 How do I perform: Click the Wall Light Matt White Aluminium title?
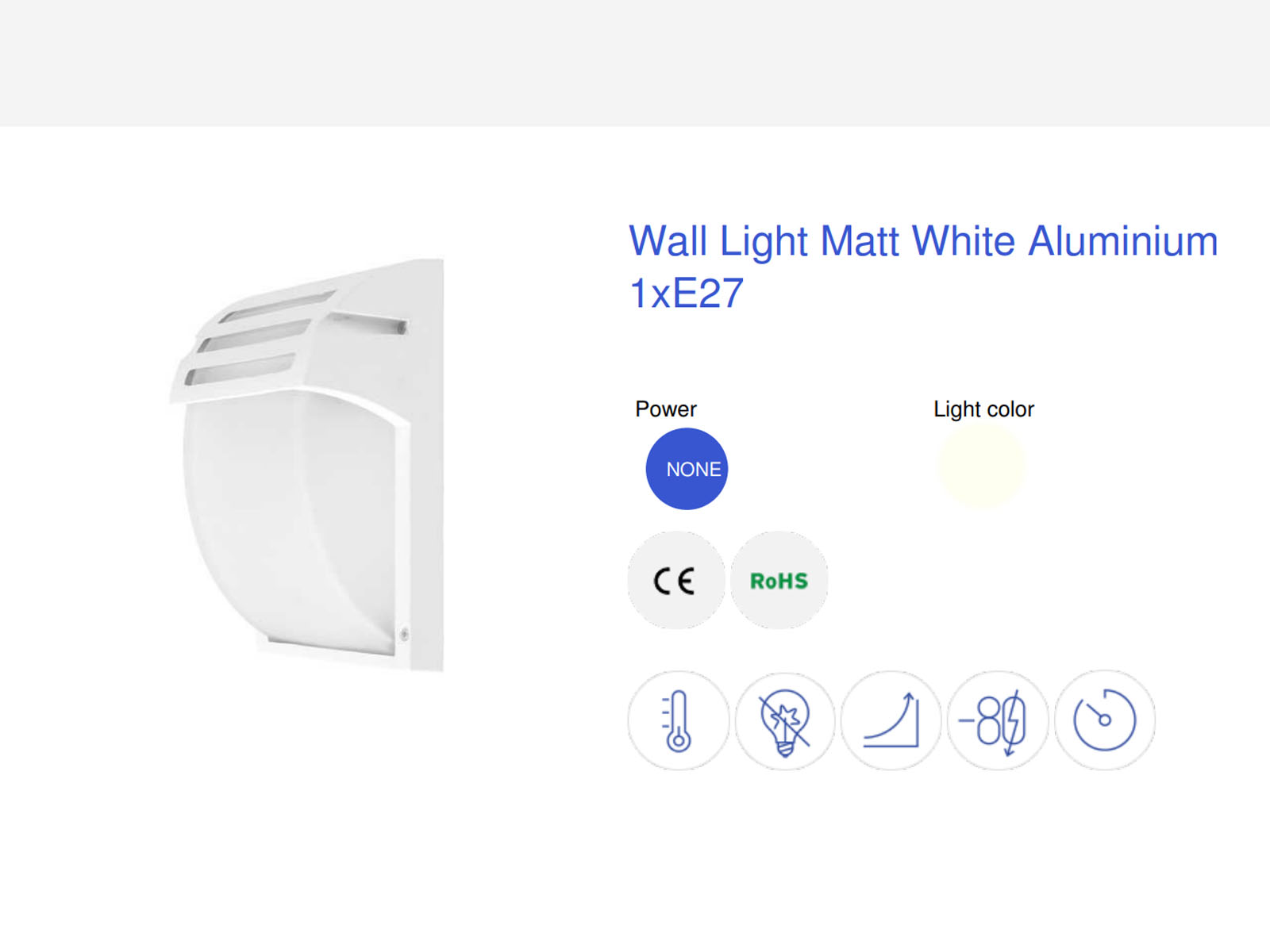[923, 241]
